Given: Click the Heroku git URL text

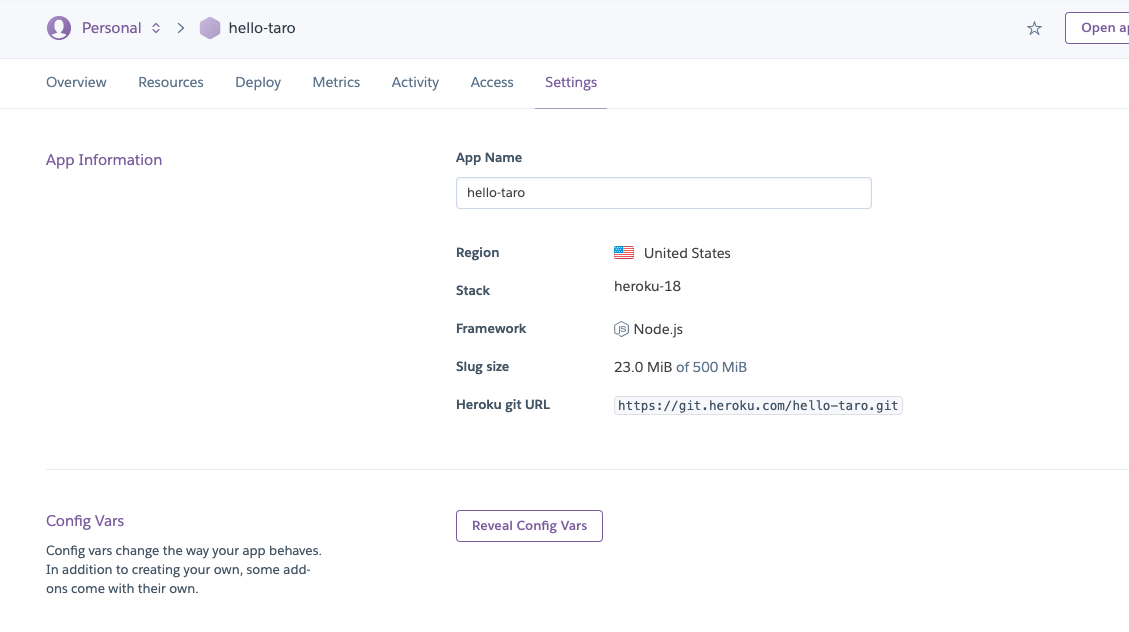Looking at the screenshot, I should click(758, 405).
